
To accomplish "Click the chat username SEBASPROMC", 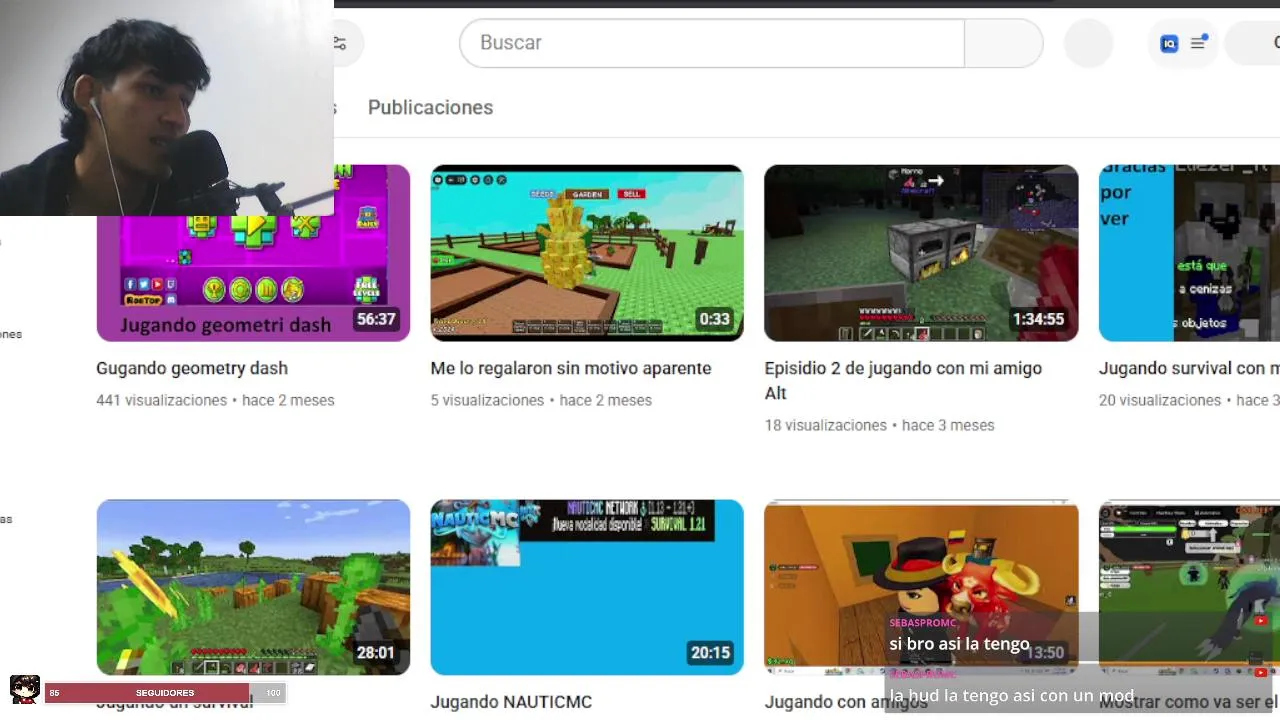I will [x=923, y=623].
